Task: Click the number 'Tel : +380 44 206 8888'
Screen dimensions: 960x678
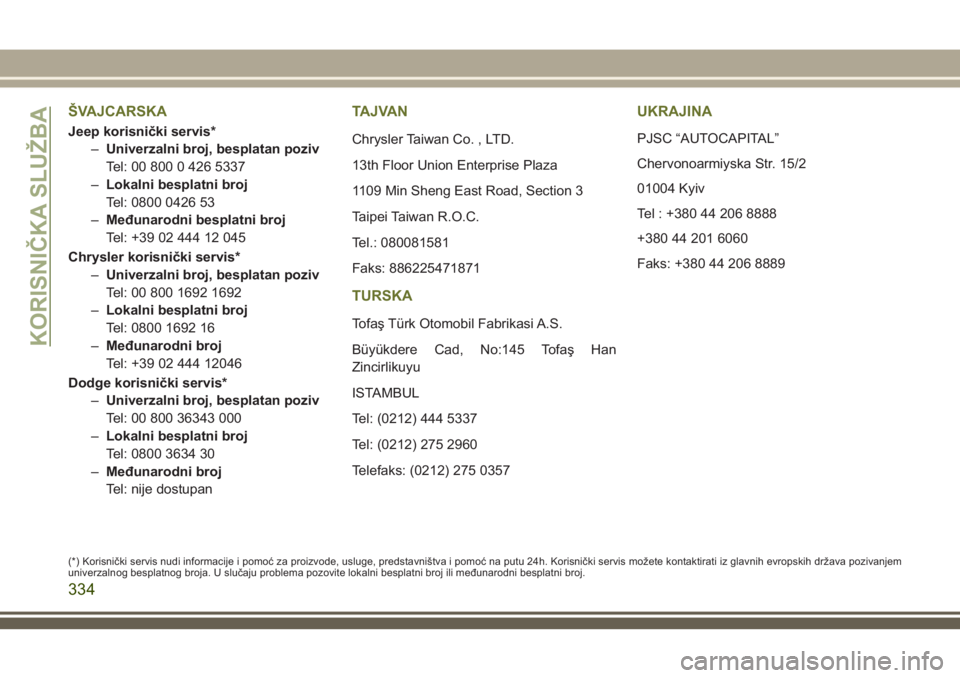Action: [707, 213]
